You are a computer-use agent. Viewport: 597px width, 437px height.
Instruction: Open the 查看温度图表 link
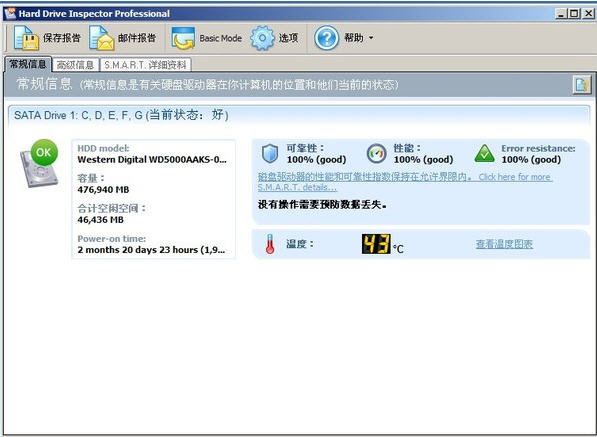point(504,244)
